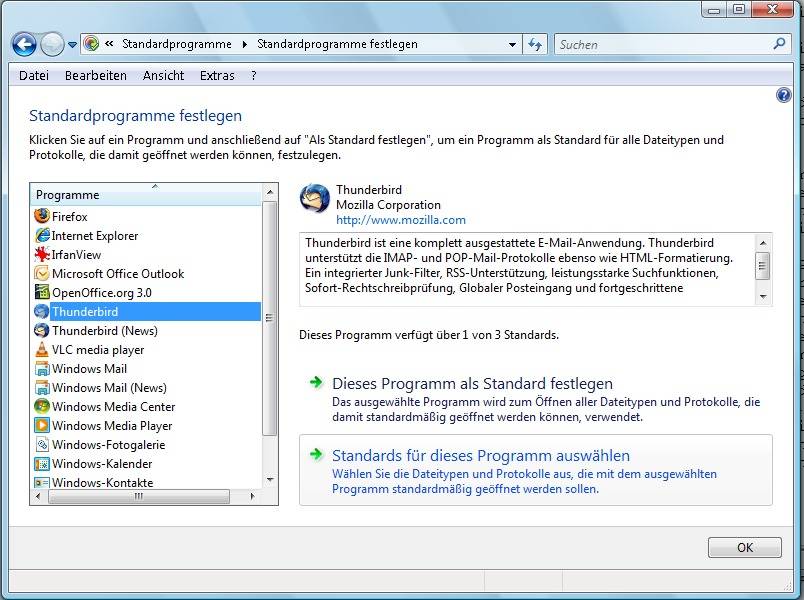Open the Ansicht menu
The width and height of the screenshot is (804, 600).
(x=164, y=75)
